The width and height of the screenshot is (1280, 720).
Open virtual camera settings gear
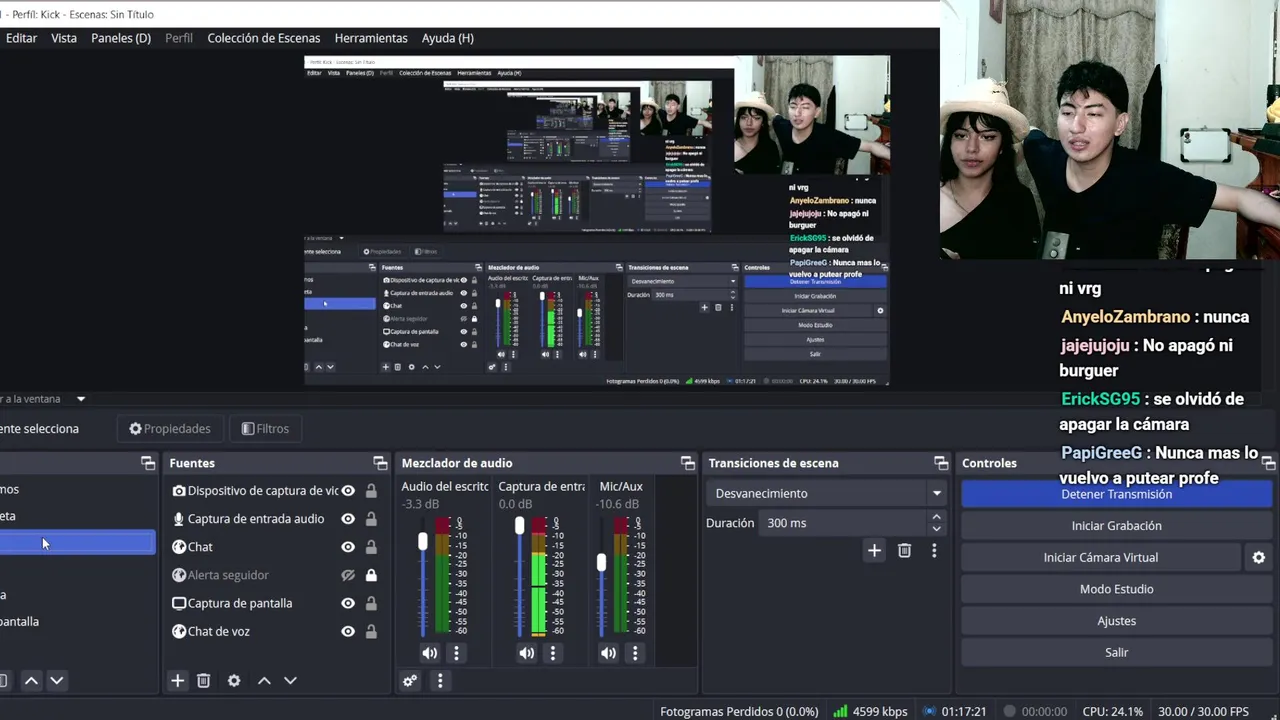tap(1259, 557)
